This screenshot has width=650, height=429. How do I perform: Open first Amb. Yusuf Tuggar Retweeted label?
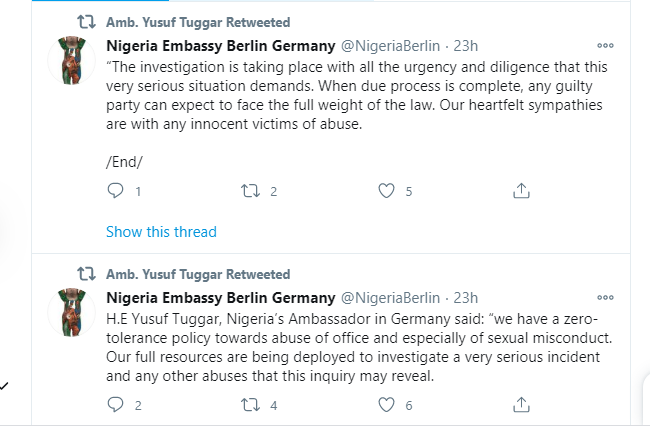(198, 22)
